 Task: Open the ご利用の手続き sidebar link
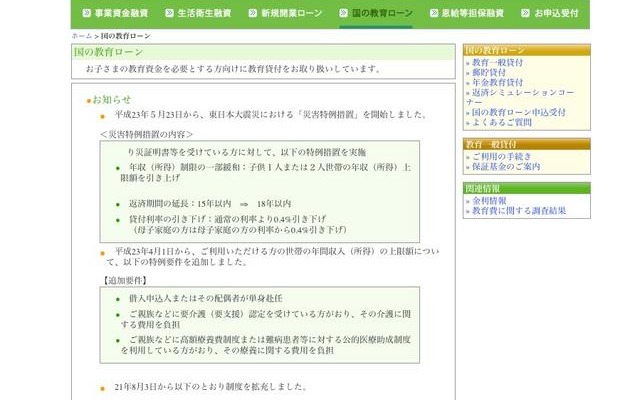coord(502,156)
